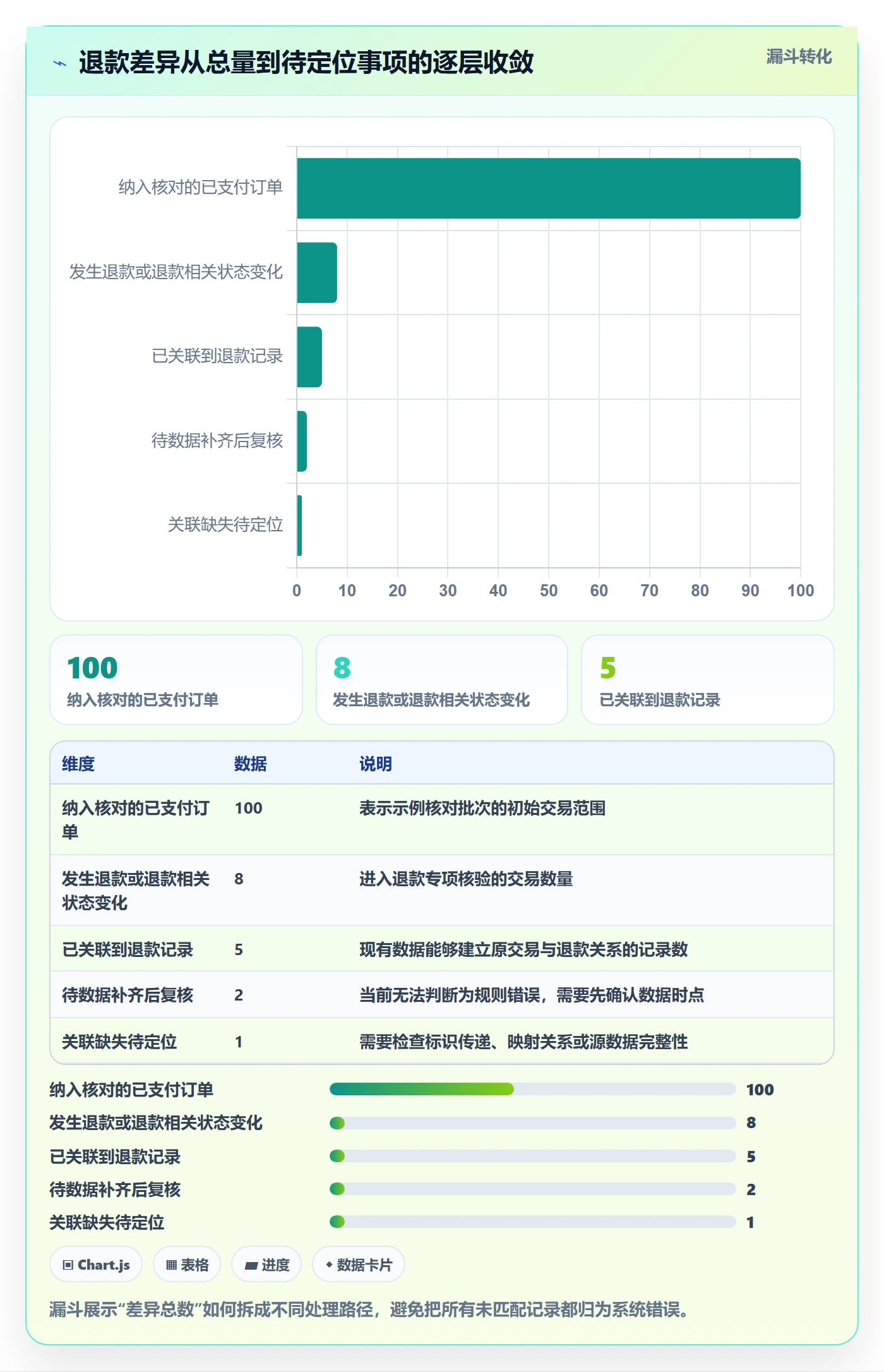
Task: Click the 维度 column header
Action: click(x=78, y=764)
